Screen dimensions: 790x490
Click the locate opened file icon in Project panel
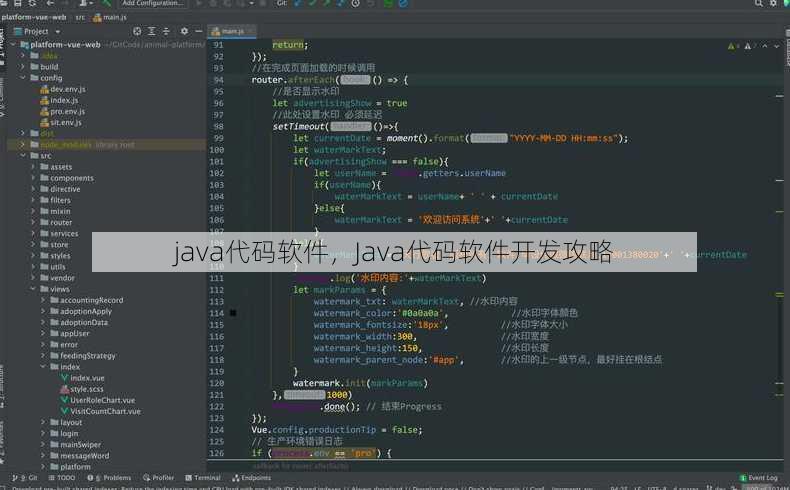pos(137,31)
